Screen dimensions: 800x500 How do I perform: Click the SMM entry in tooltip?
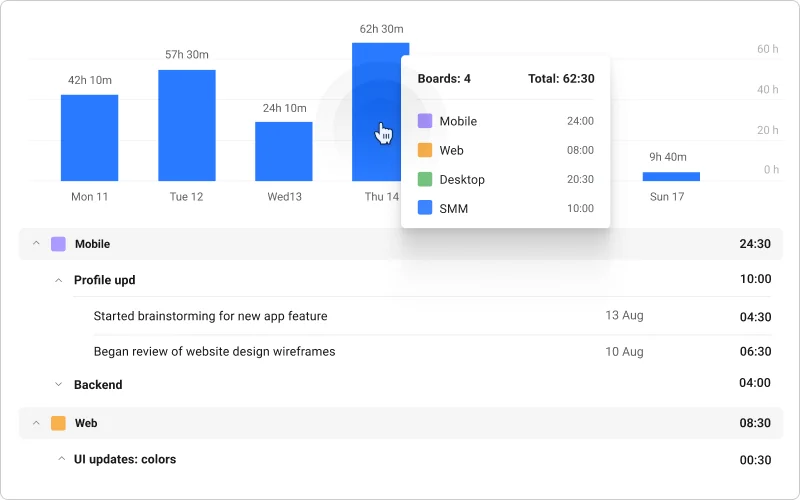pyautogui.click(x=454, y=209)
